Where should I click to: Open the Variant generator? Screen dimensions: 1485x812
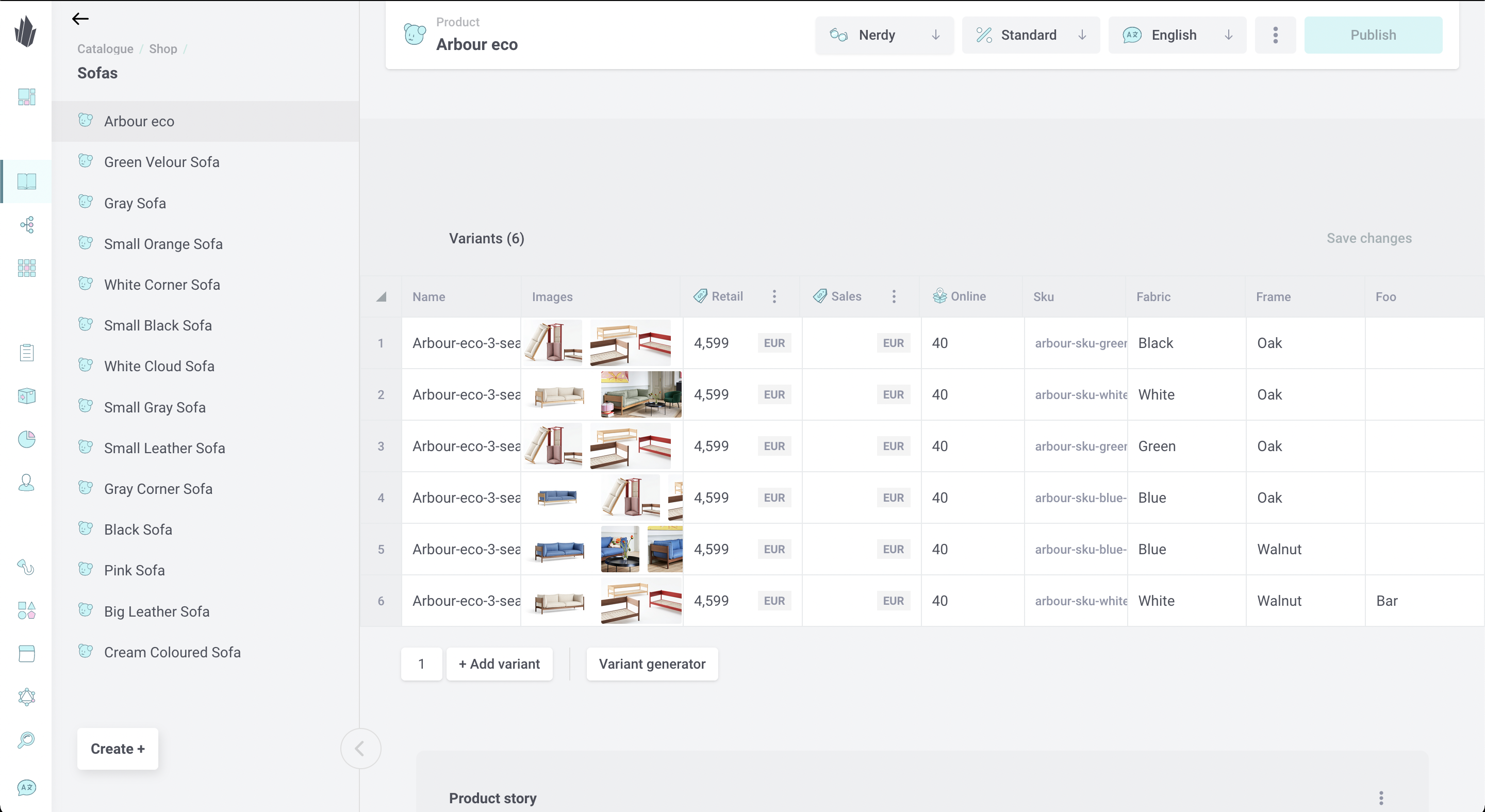(x=652, y=664)
